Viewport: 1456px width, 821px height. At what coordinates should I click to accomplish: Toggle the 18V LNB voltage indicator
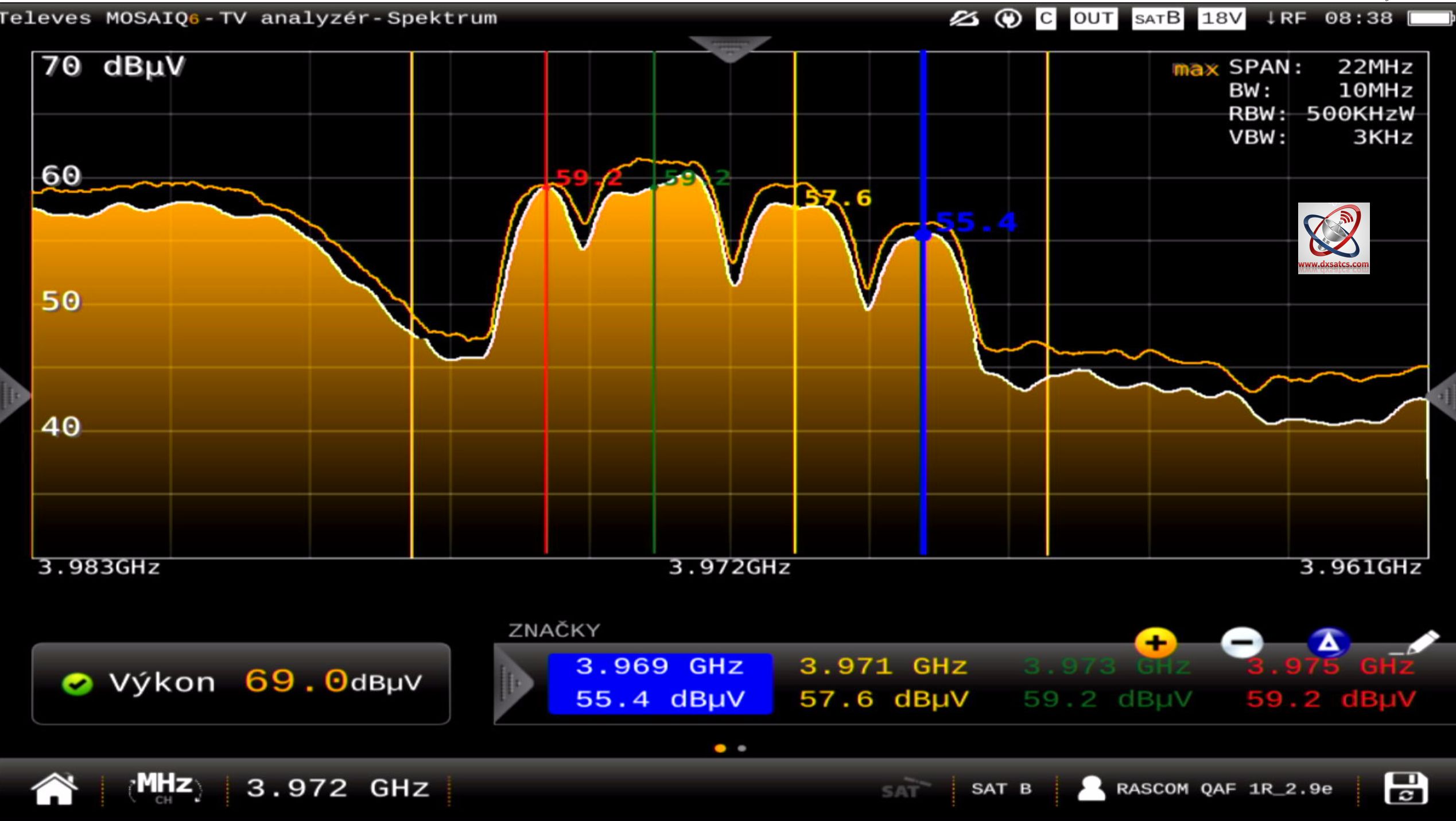(x=1221, y=18)
